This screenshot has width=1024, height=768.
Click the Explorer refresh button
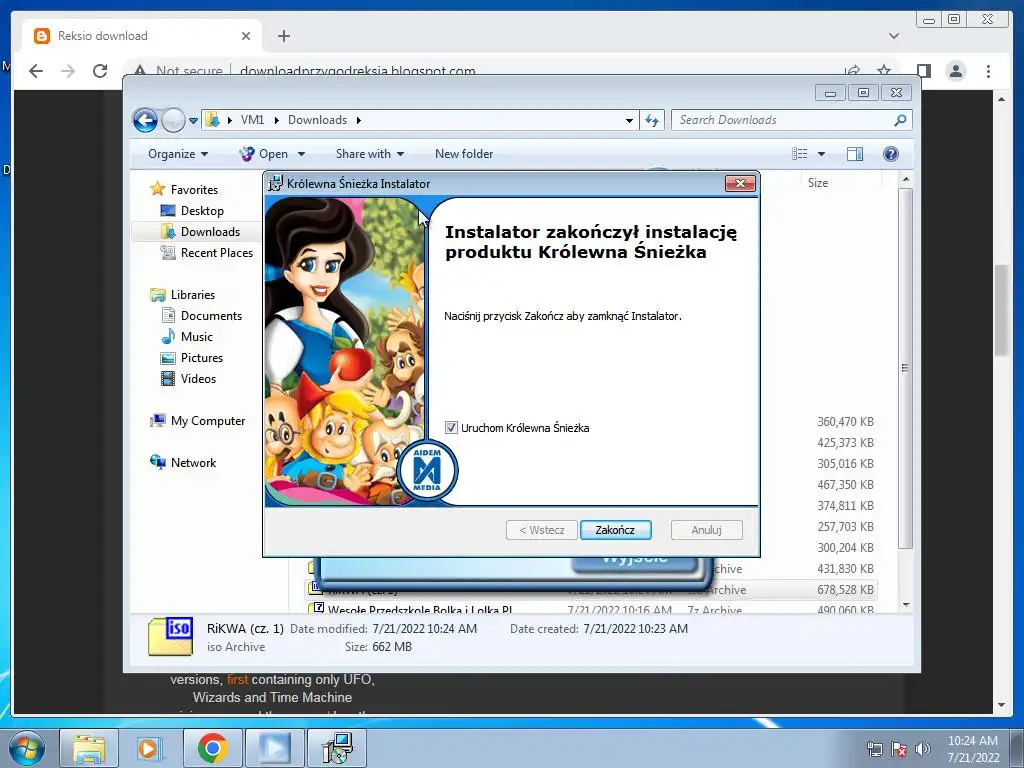(x=652, y=120)
